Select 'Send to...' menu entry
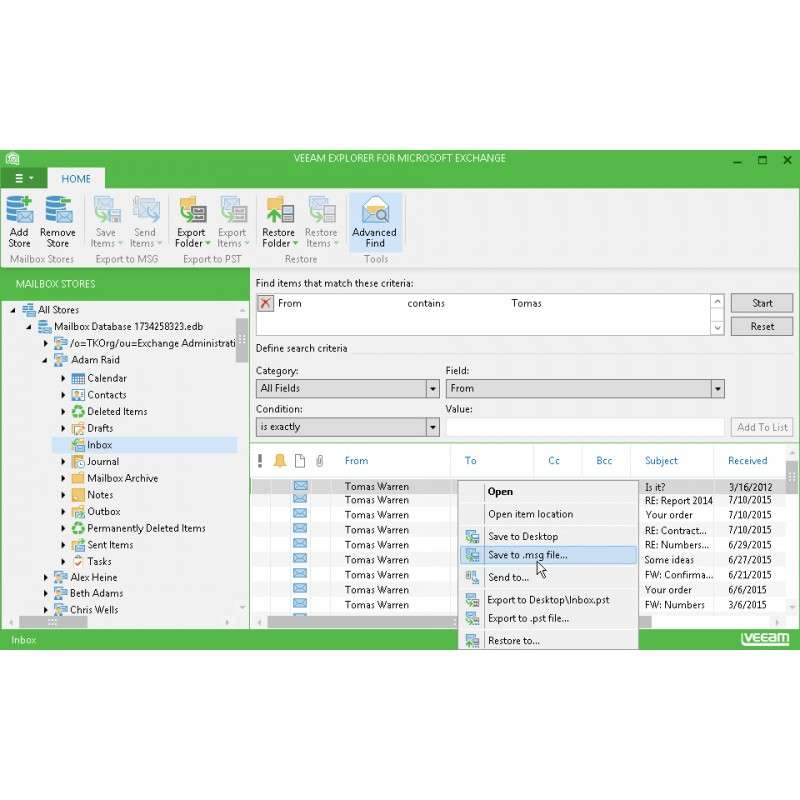 548,578
